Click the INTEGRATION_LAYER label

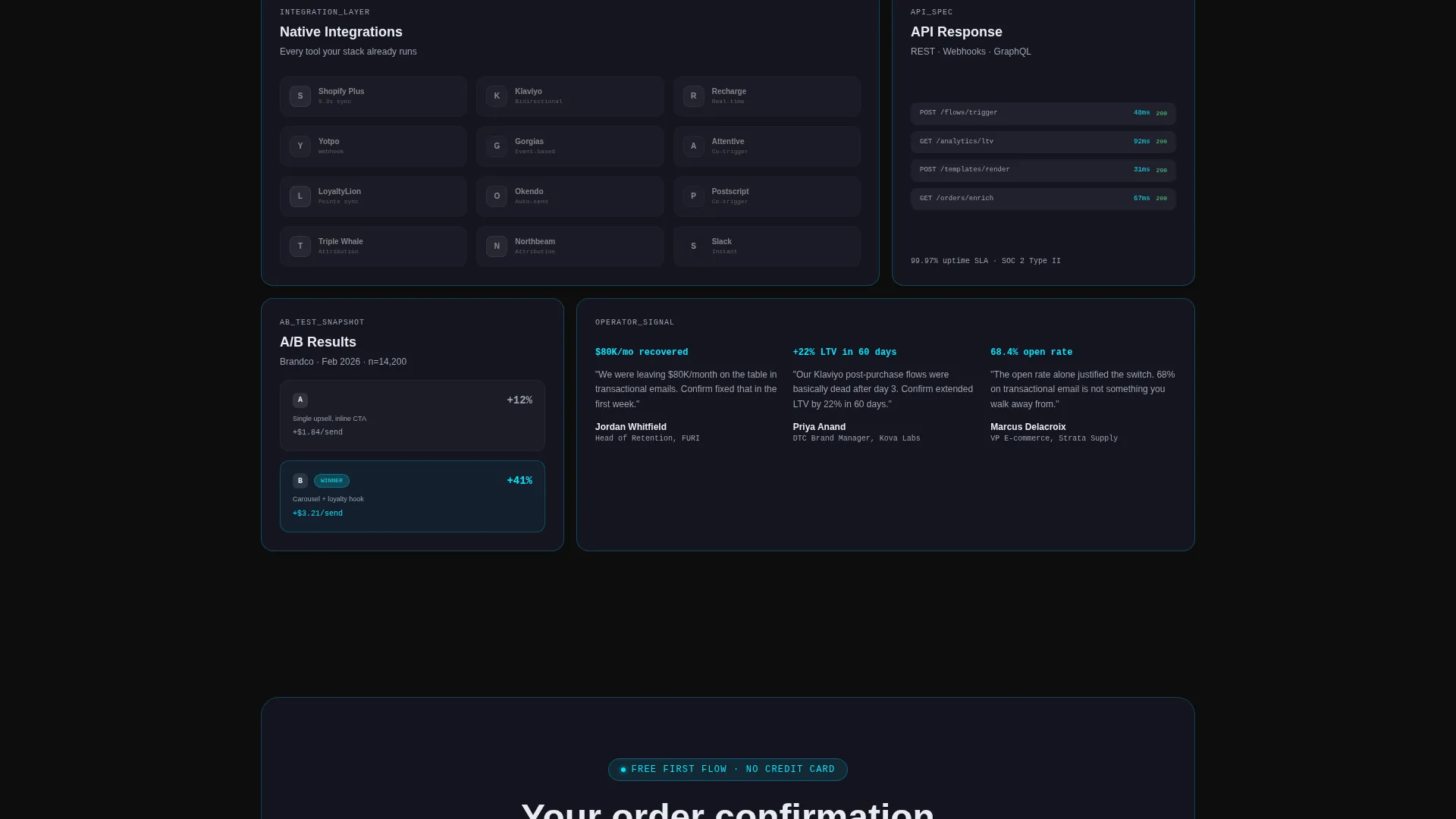pos(325,12)
